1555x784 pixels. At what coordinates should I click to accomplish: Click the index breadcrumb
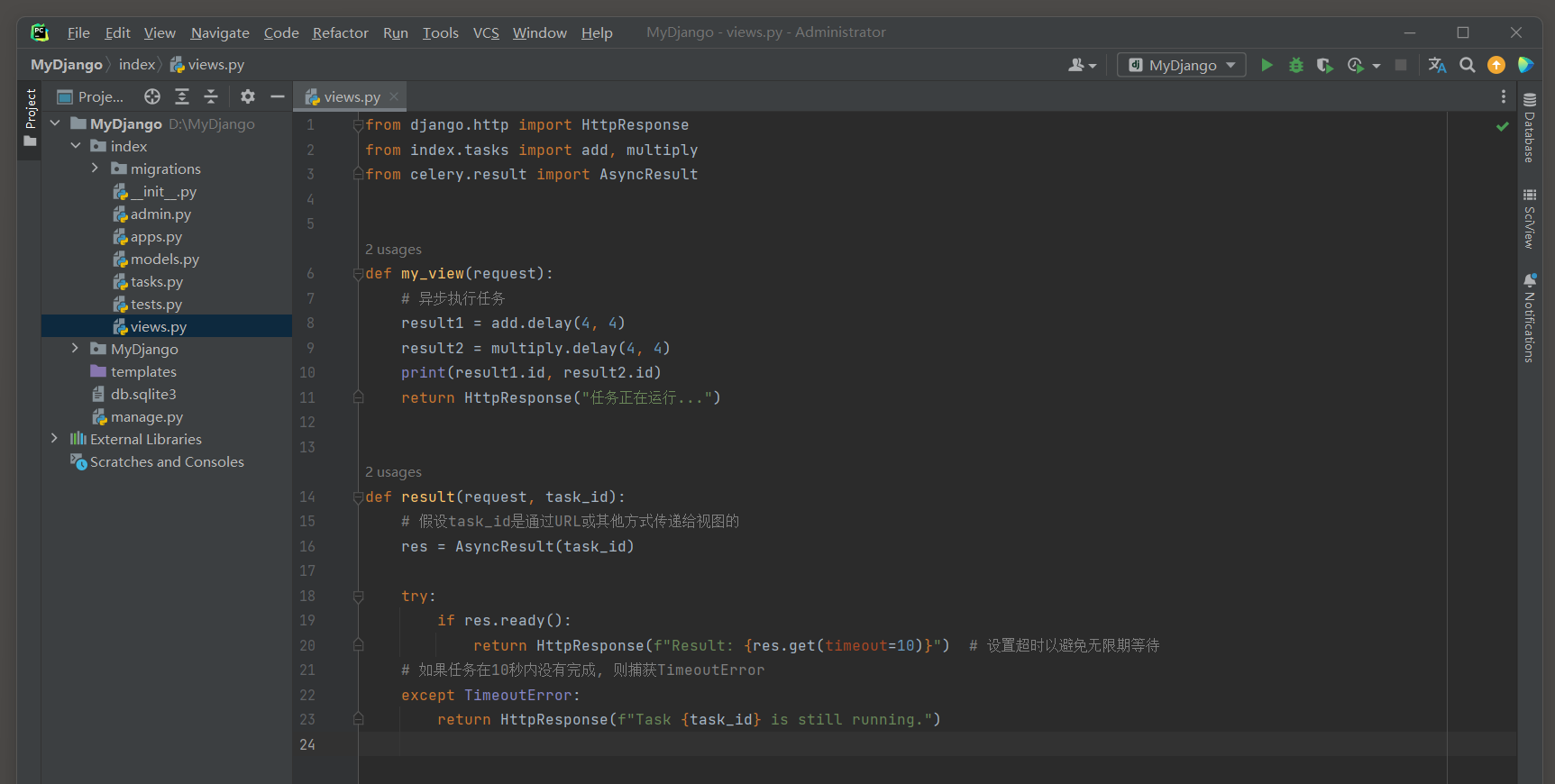[x=137, y=65]
